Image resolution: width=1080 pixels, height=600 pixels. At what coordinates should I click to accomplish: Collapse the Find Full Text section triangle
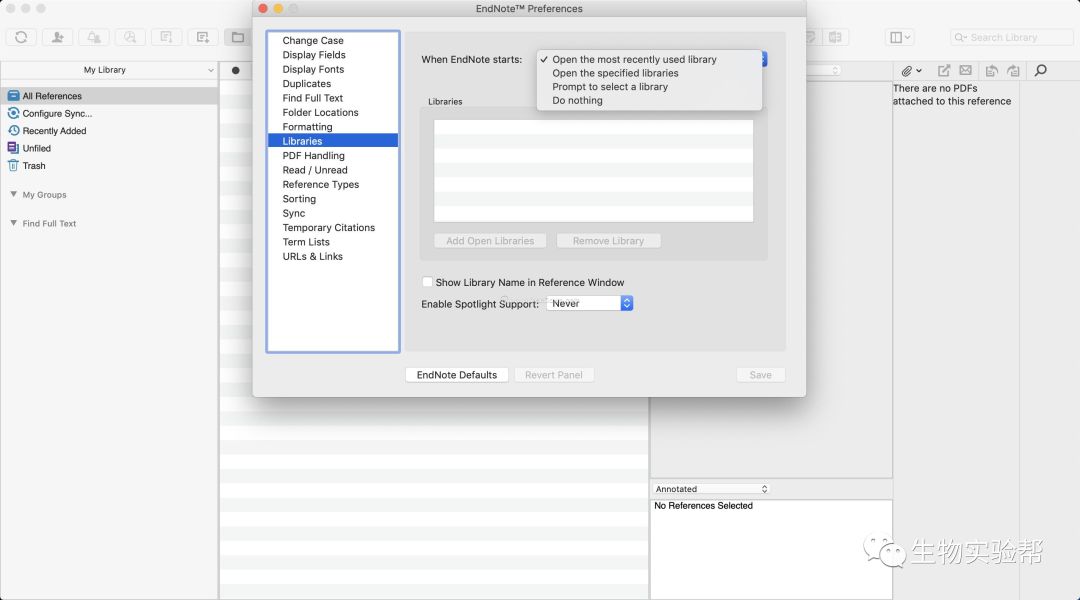[x=13, y=223]
